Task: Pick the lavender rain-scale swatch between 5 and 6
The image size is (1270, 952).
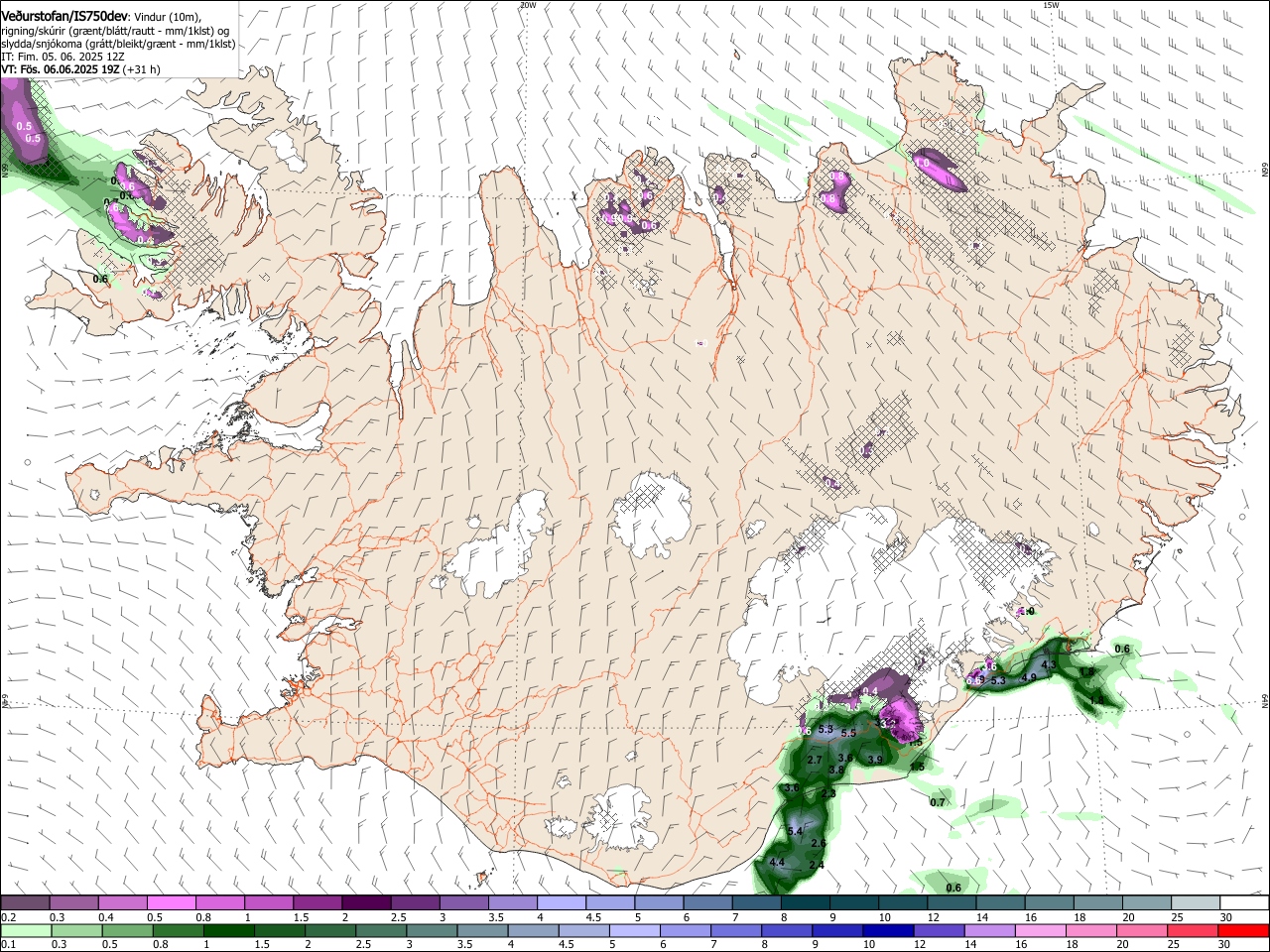Action: pos(634,930)
